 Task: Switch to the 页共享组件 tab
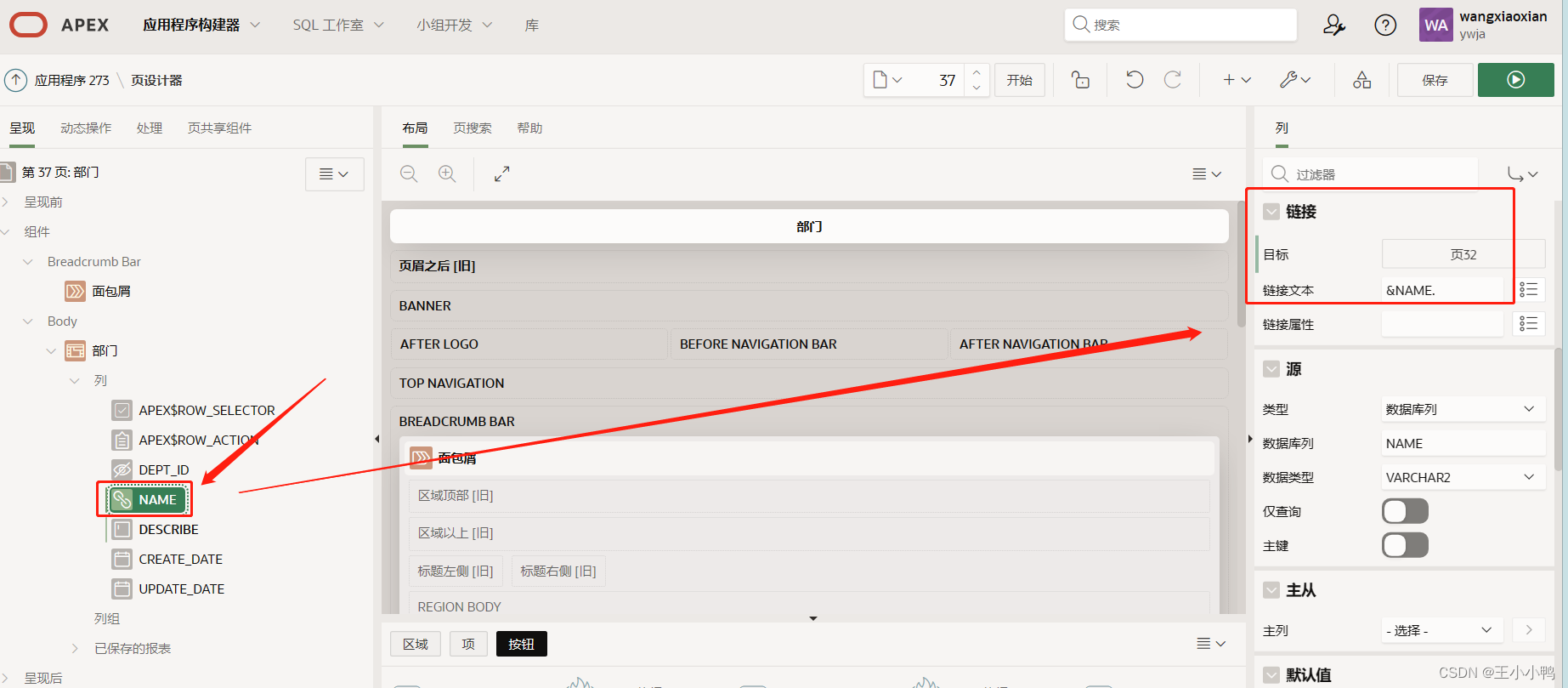[x=219, y=128]
